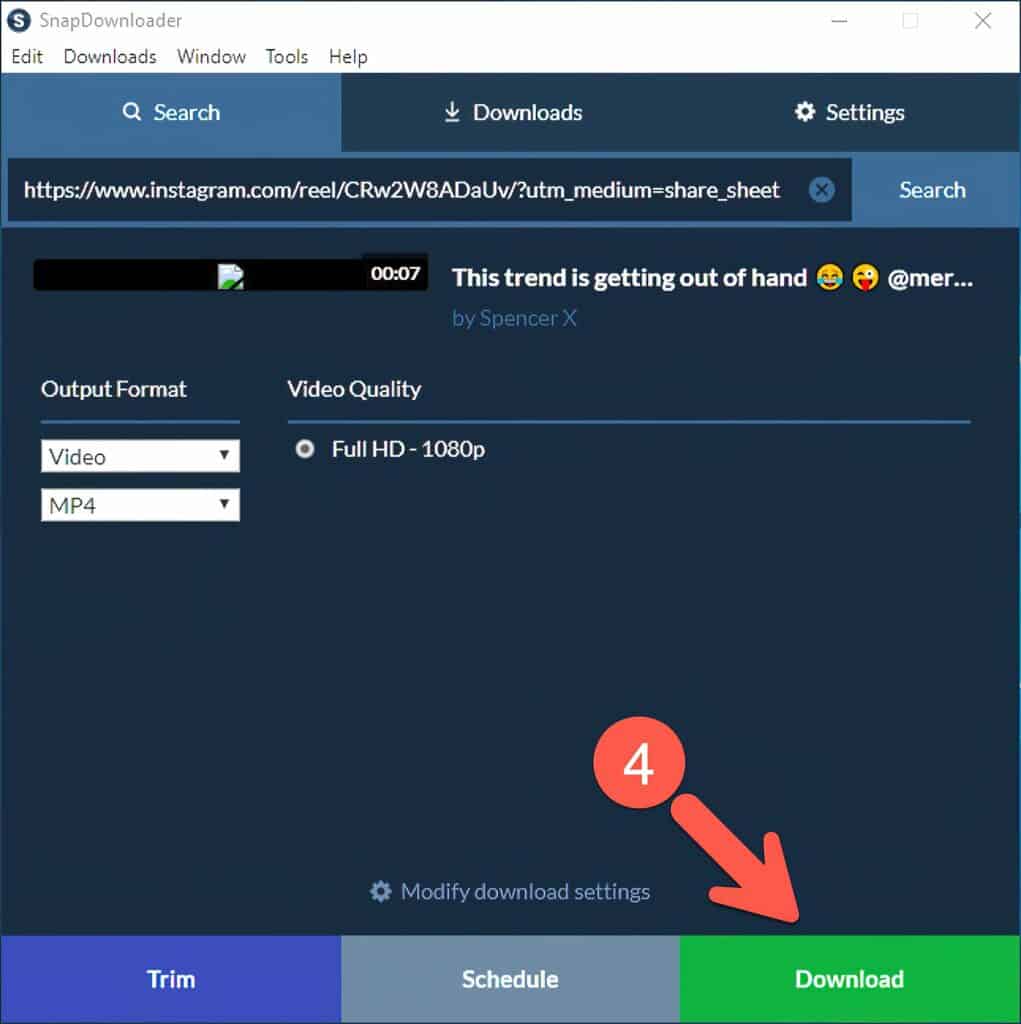Click the magnifier icon on Search tab
The height and width of the screenshot is (1024, 1021).
[x=132, y=112]
